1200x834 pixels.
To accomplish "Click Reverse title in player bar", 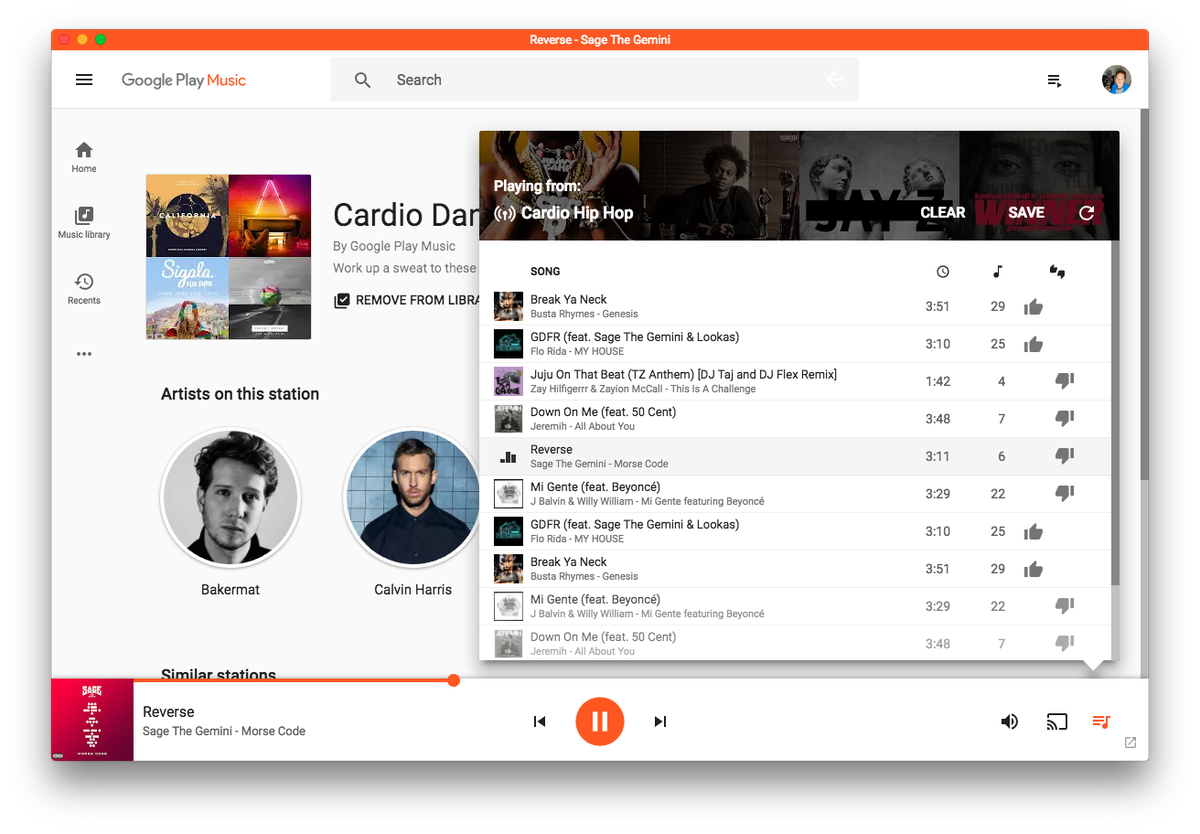I will (x=169, y=712).
